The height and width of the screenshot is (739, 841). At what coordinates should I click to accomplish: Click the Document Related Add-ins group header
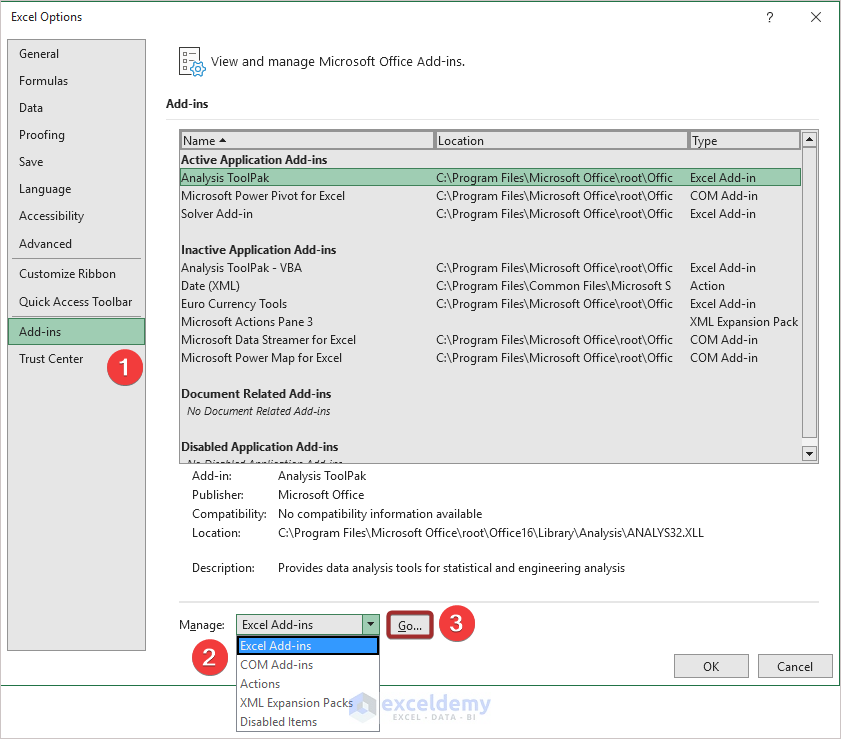click(256, 394)
